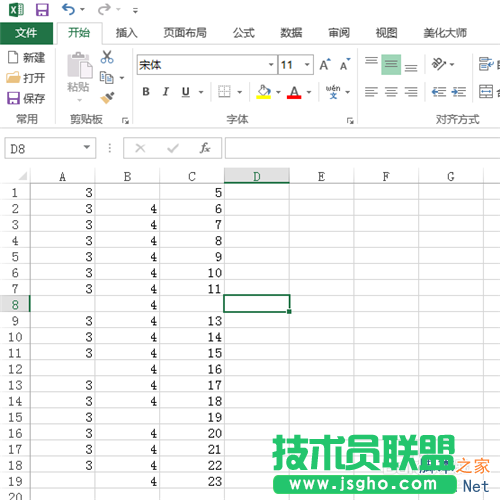Open the Font Color dropdown arrow
500x500 pixels.
click(309, 92)
